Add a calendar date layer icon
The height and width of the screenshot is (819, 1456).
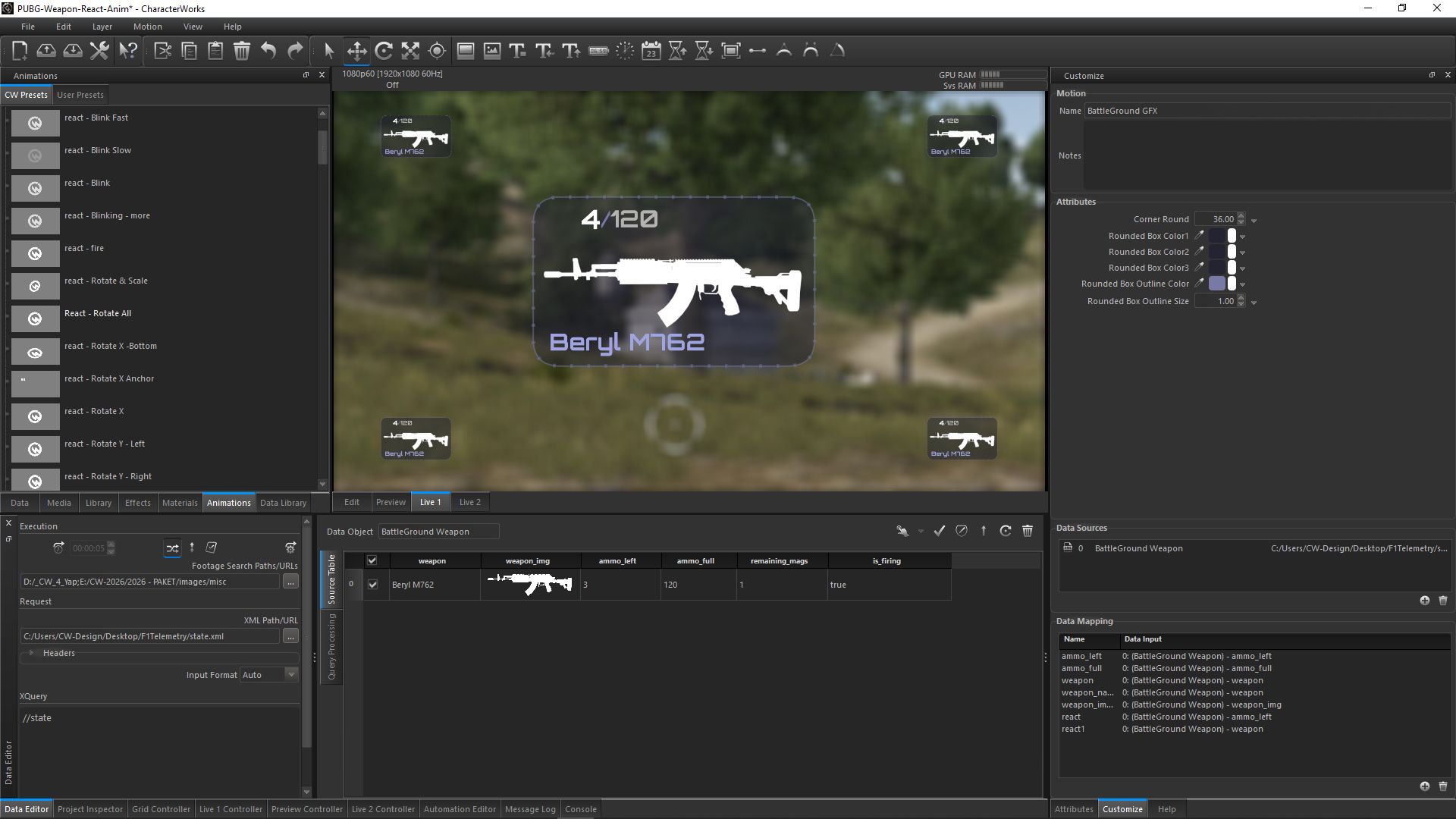651,51
